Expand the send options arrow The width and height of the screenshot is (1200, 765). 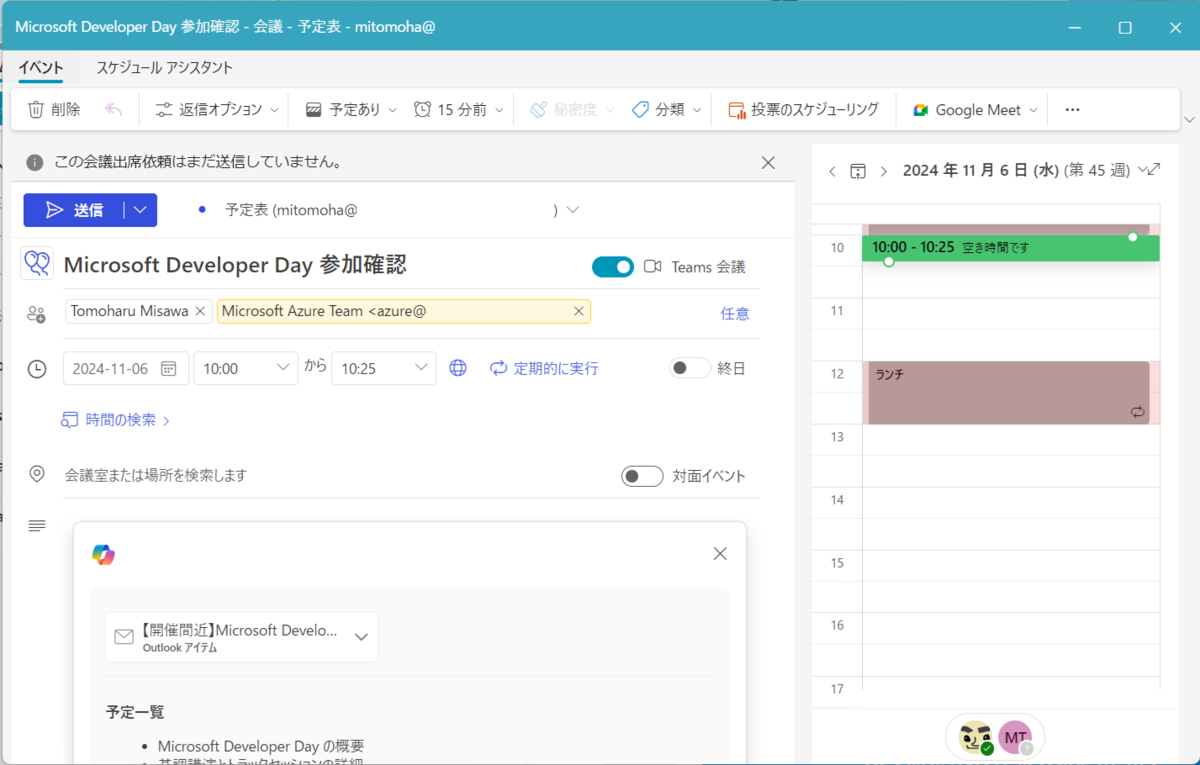click(140, 210)
